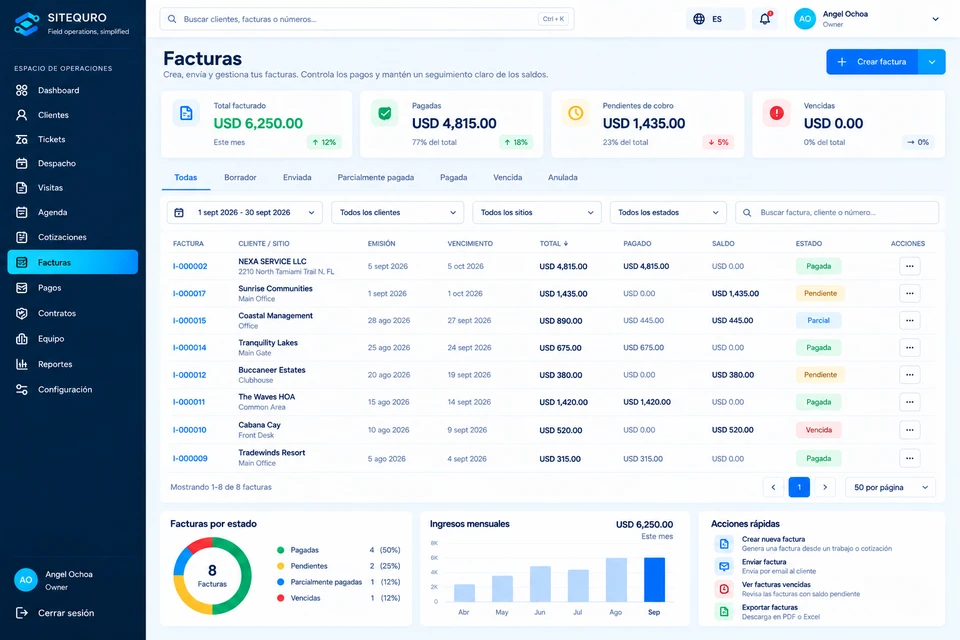Open actions menu for Cabana Cay invoice
960x640 pixels.
click(910, 430)
